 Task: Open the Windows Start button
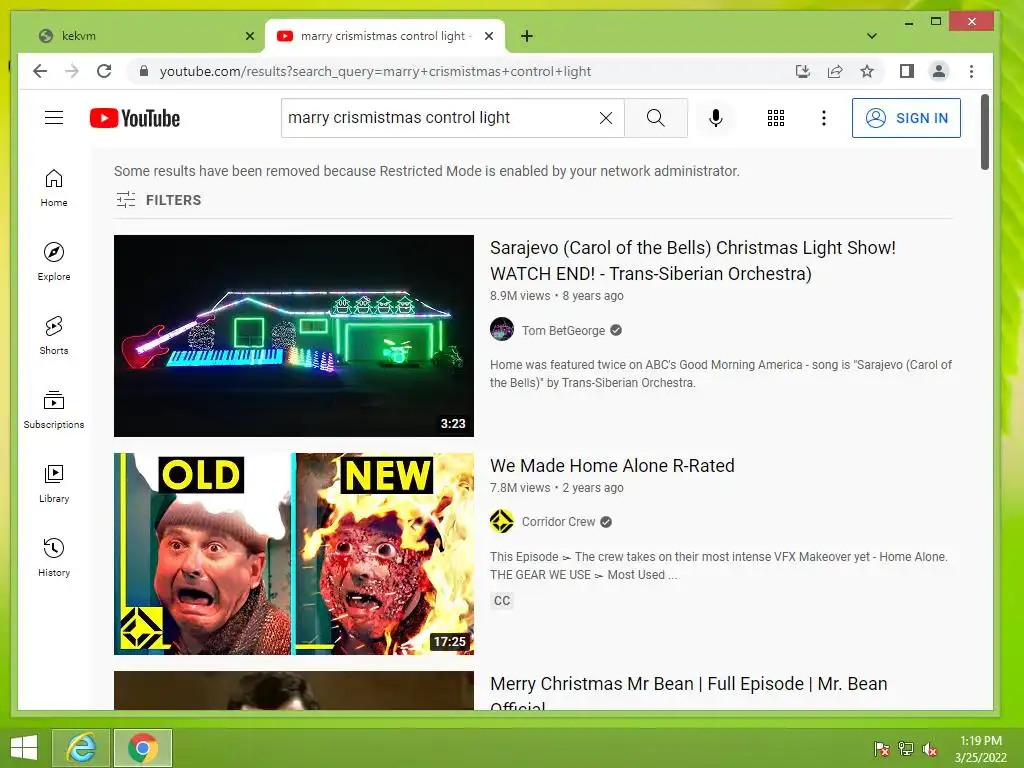(x=24, y=748)
